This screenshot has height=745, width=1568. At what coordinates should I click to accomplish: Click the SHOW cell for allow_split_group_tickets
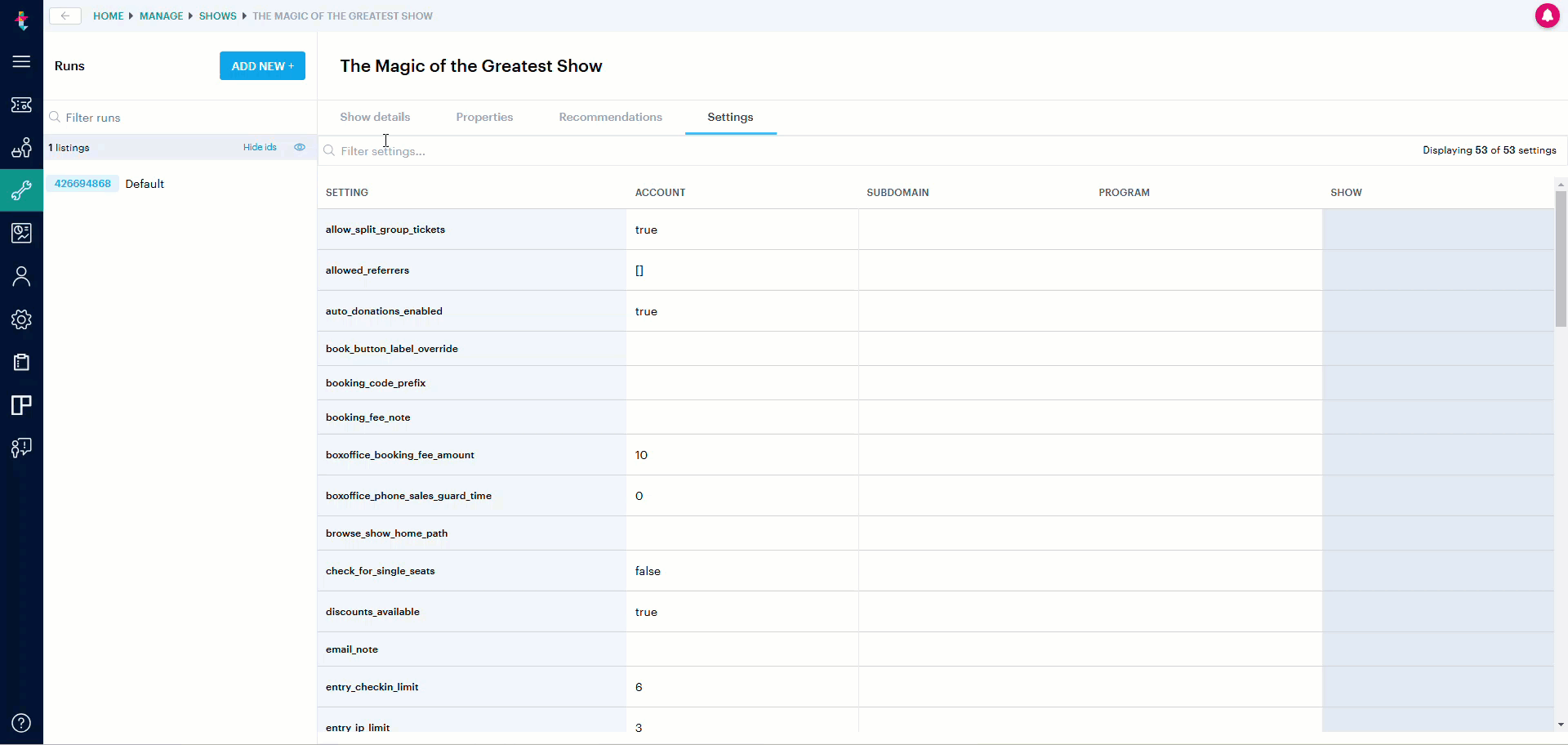tap(1438, 230)
